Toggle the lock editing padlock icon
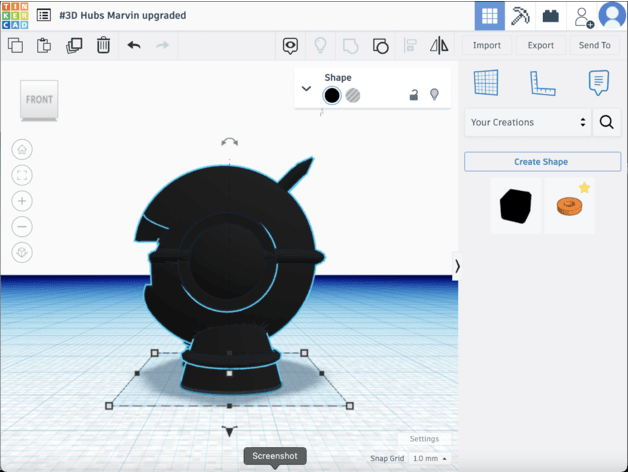 (x=414, y=95)
